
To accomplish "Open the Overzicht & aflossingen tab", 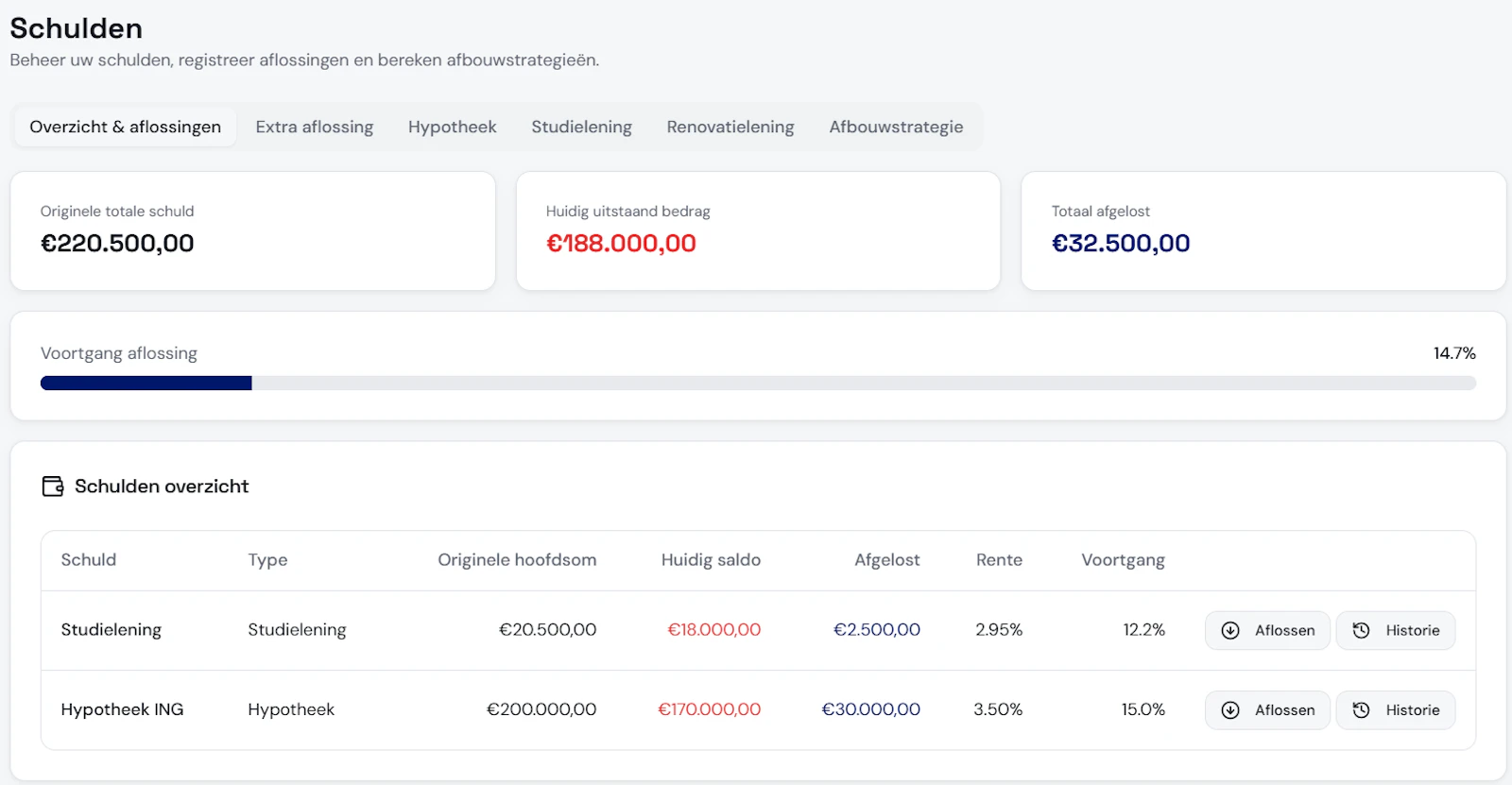I will coord(126,127).
